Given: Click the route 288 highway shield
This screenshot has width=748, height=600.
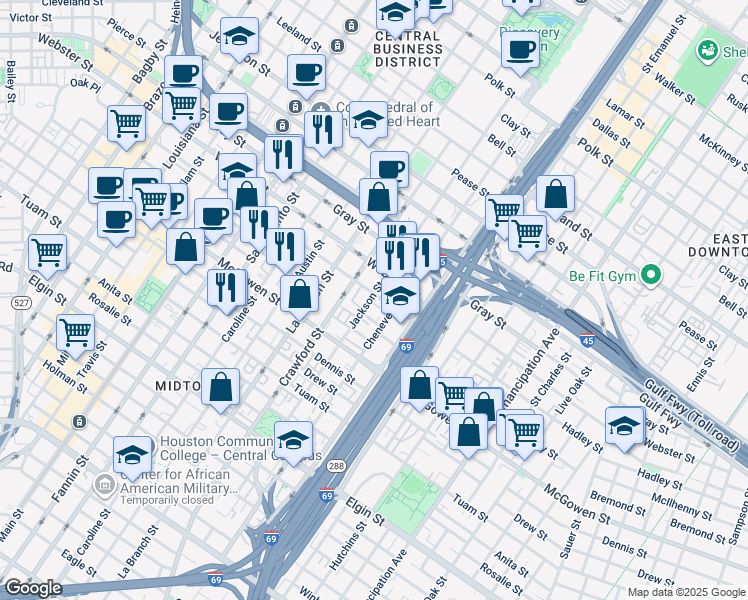Looking at the screenshot, I should 336,466.
